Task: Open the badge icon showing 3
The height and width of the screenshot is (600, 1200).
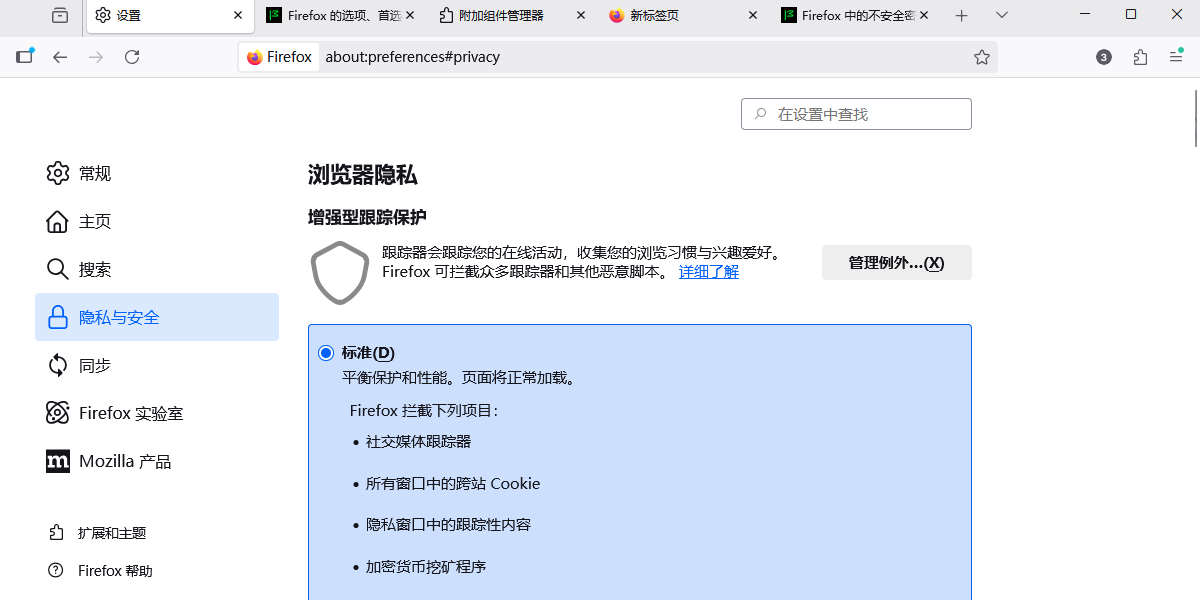Action: pos(1104,57)
